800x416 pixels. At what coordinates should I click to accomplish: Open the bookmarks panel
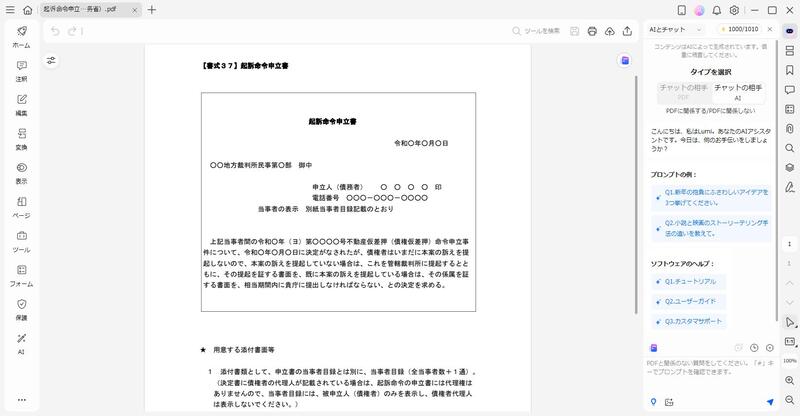click(x=790, y=70)
